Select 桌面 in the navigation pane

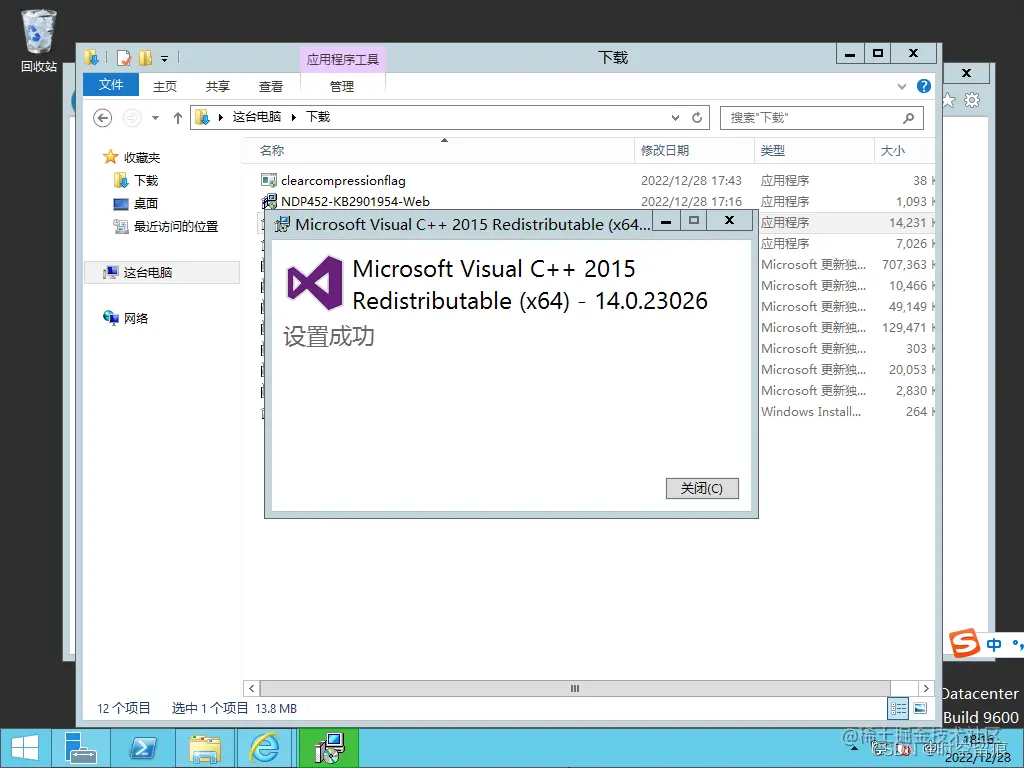[136, 204]
